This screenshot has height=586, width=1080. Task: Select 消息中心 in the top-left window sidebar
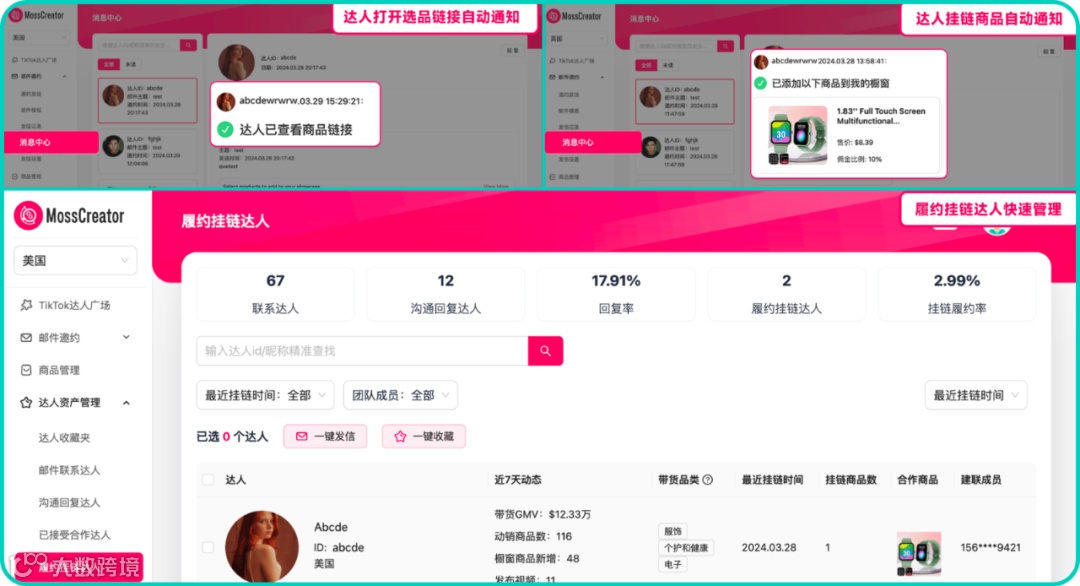51,142
